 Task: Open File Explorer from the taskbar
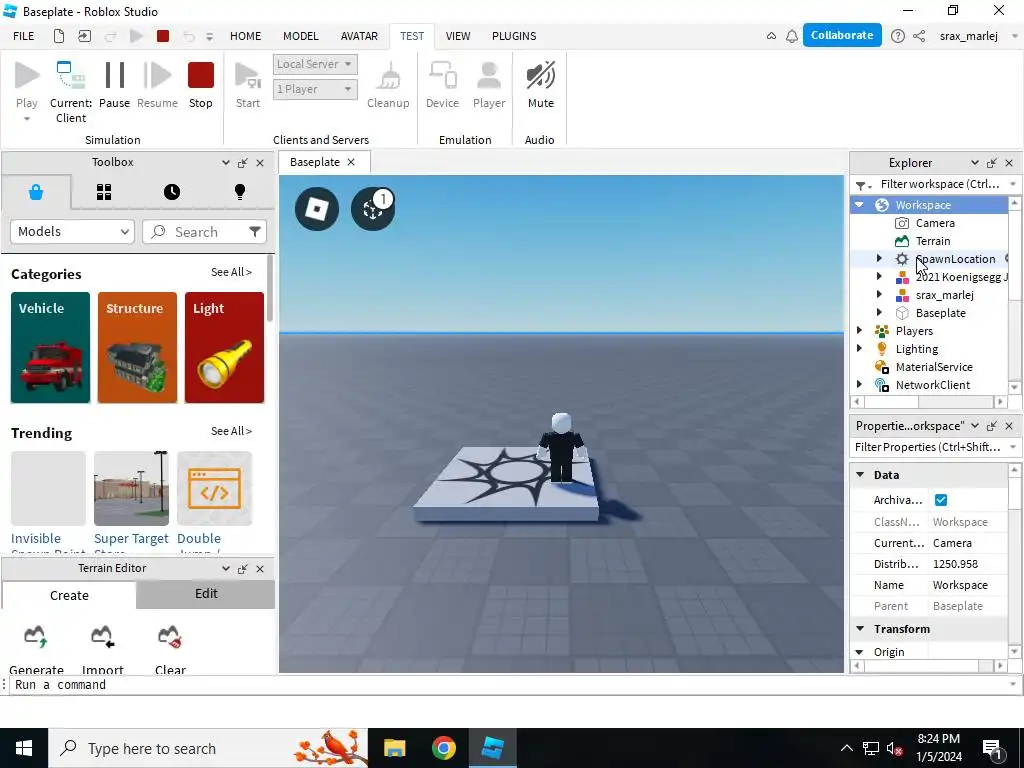click(394, 748)
